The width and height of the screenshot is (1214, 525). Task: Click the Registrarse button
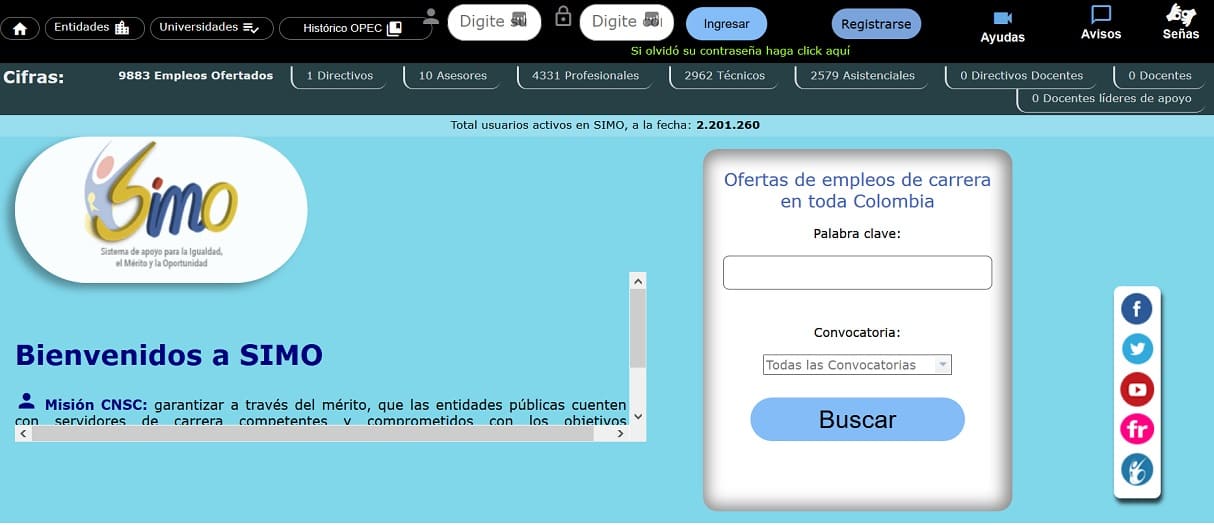coord(876,23)
